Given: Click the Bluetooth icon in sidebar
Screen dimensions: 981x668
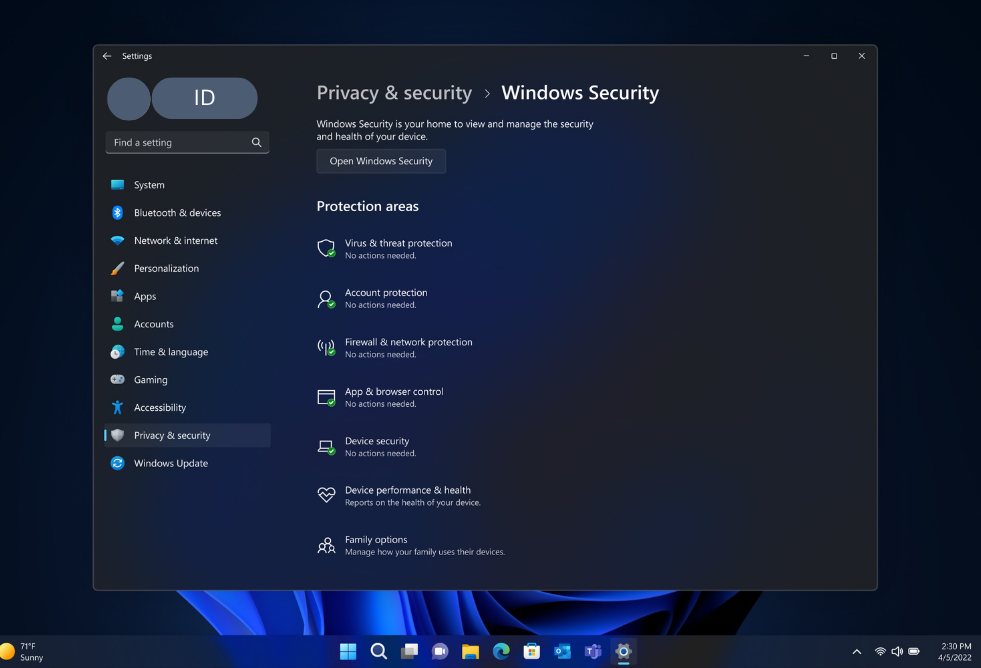Looking at the screenshot, I should pos(117,213).
